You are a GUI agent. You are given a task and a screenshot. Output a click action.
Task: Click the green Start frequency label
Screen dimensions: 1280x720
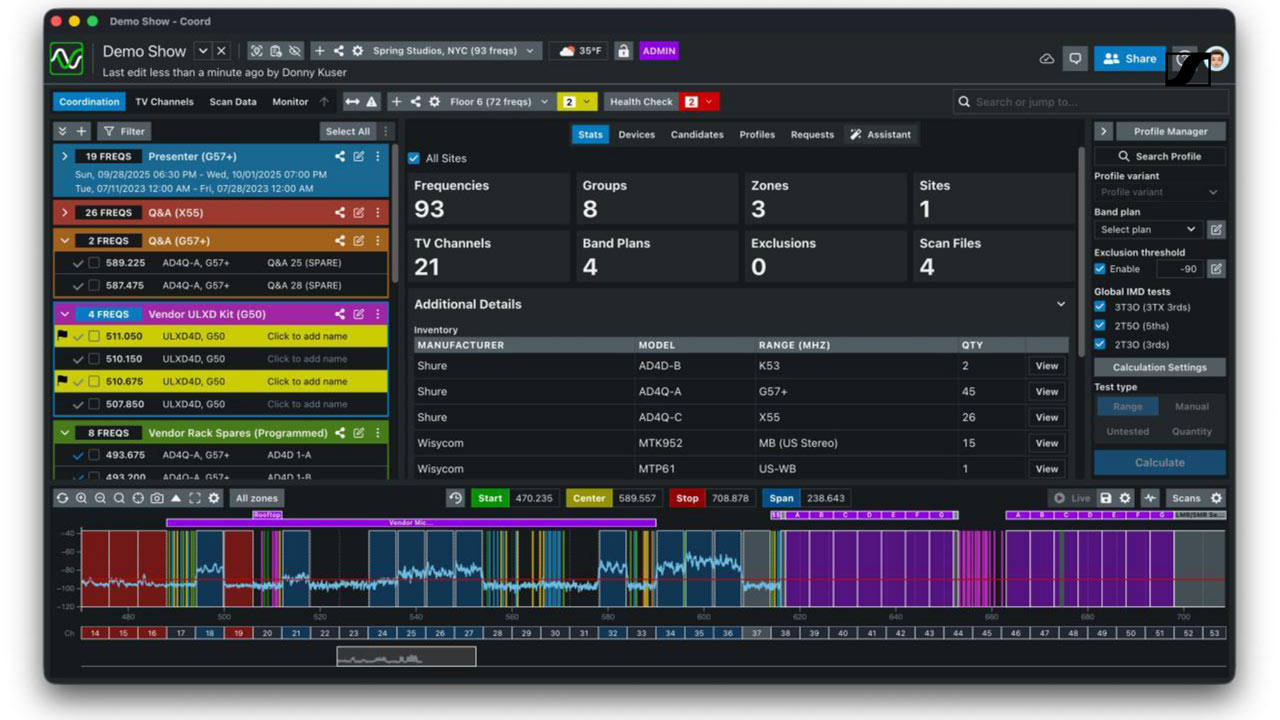pos(490,498)
